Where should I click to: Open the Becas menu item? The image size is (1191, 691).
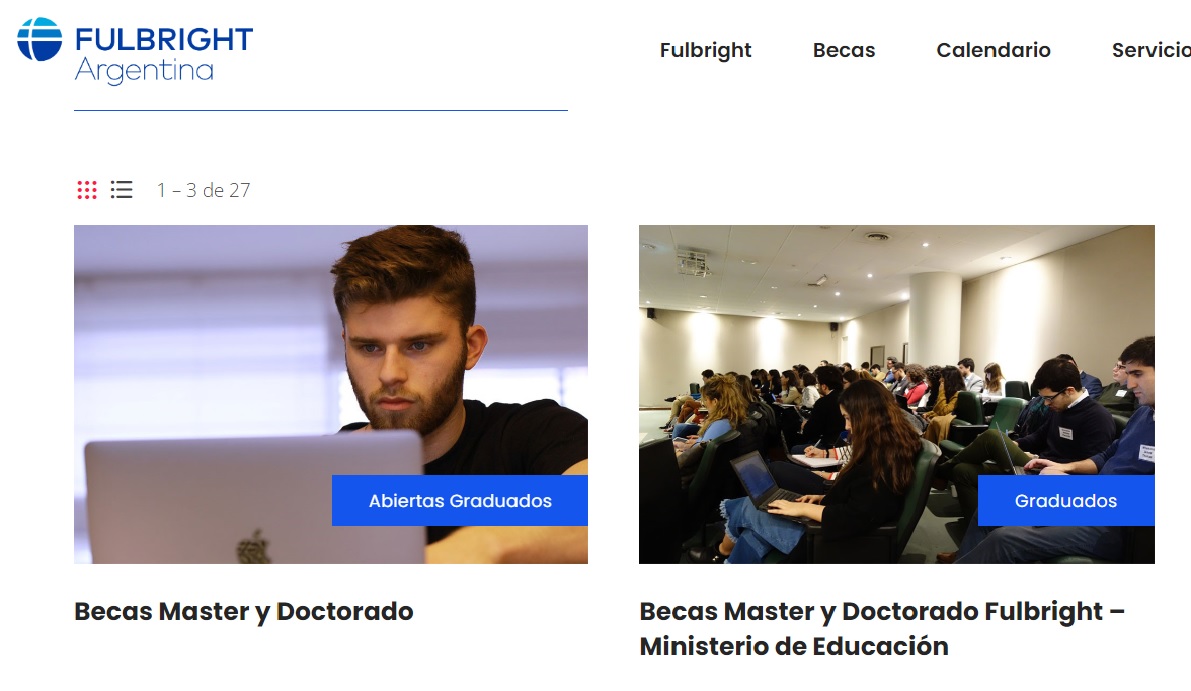pos(844,50)
